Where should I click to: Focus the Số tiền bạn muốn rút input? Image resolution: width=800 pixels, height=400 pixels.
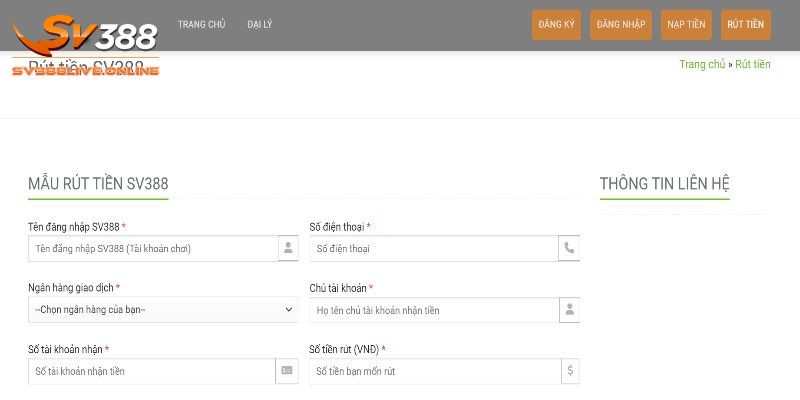click(x=436, y=371)
